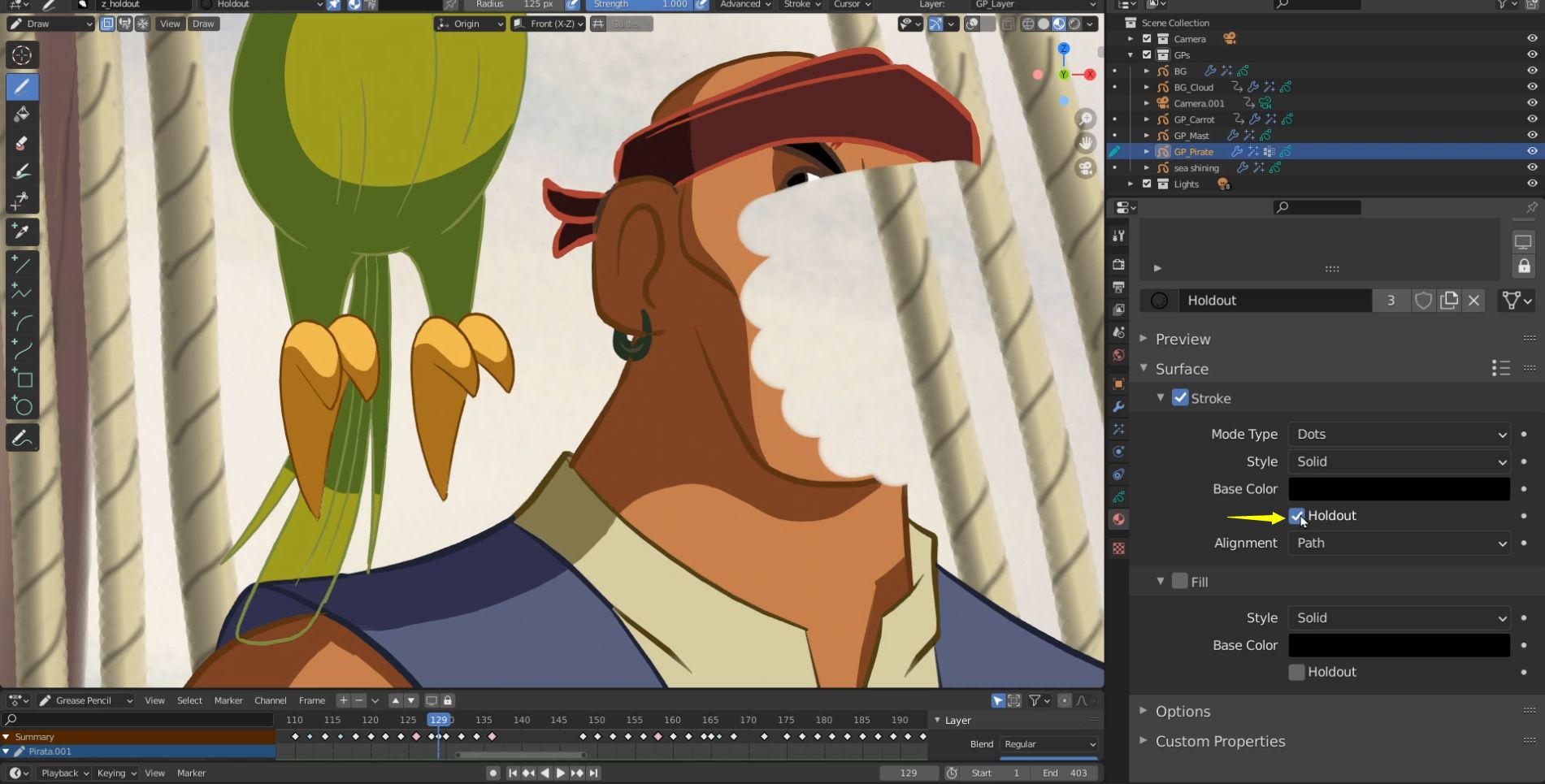The width and height of the screenshot is (1545, 784).
Task: Toggle the Stroke checkbox
Action: (1180, 398)
